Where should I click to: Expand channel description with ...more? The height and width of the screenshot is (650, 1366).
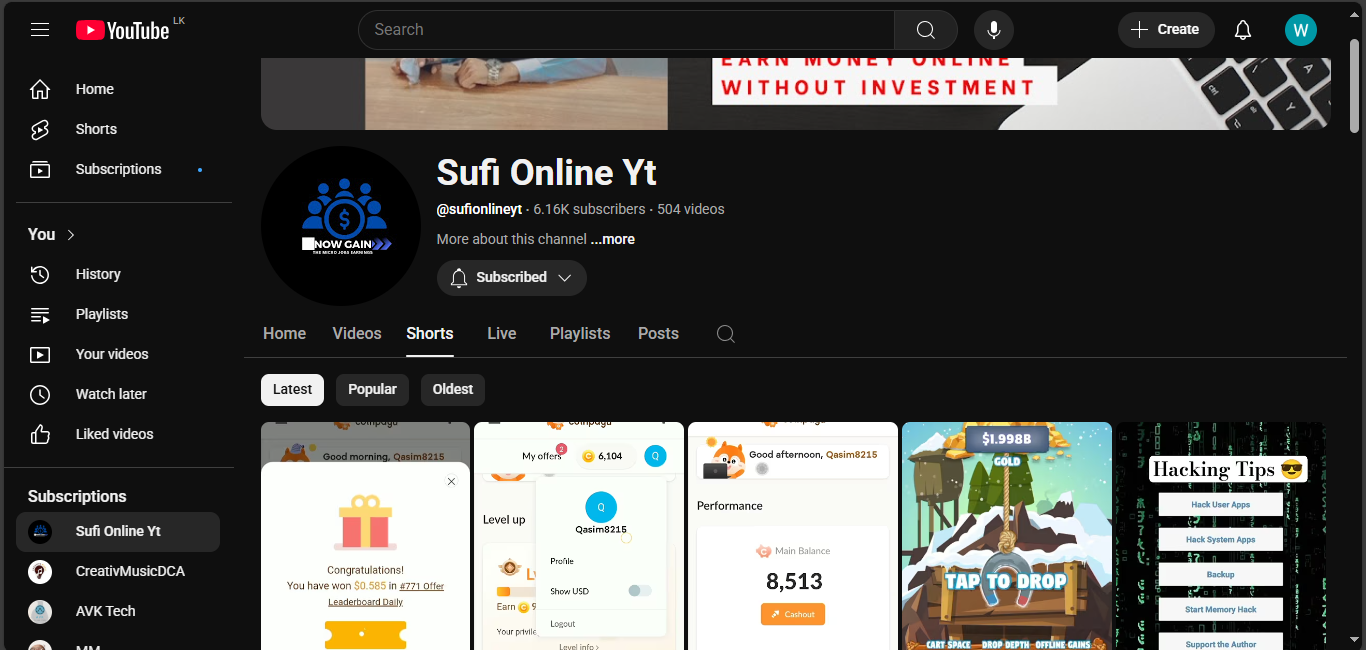tap(612, 239)
